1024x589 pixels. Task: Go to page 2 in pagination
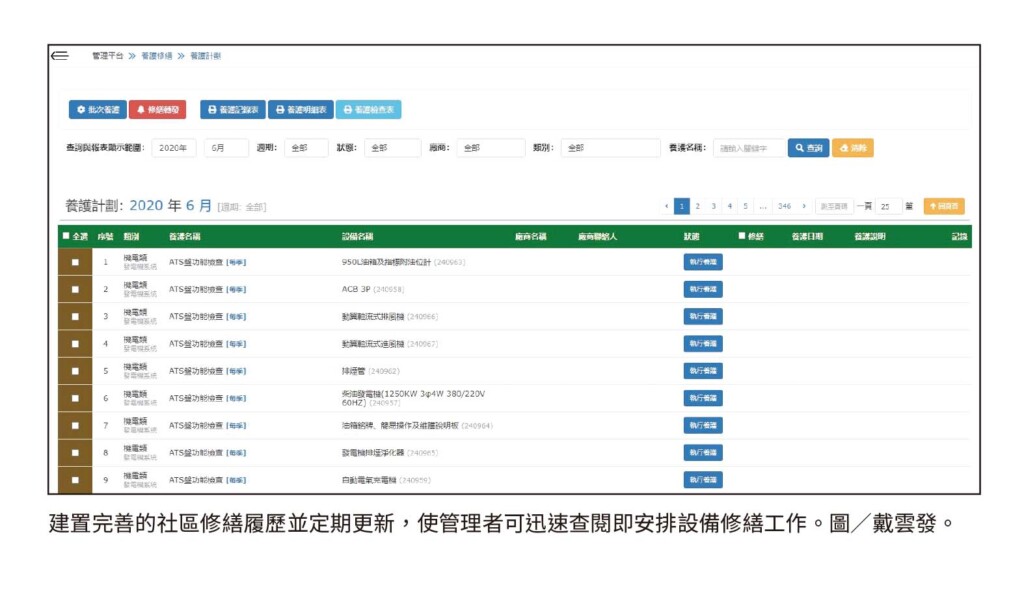(x=697, y=207)
